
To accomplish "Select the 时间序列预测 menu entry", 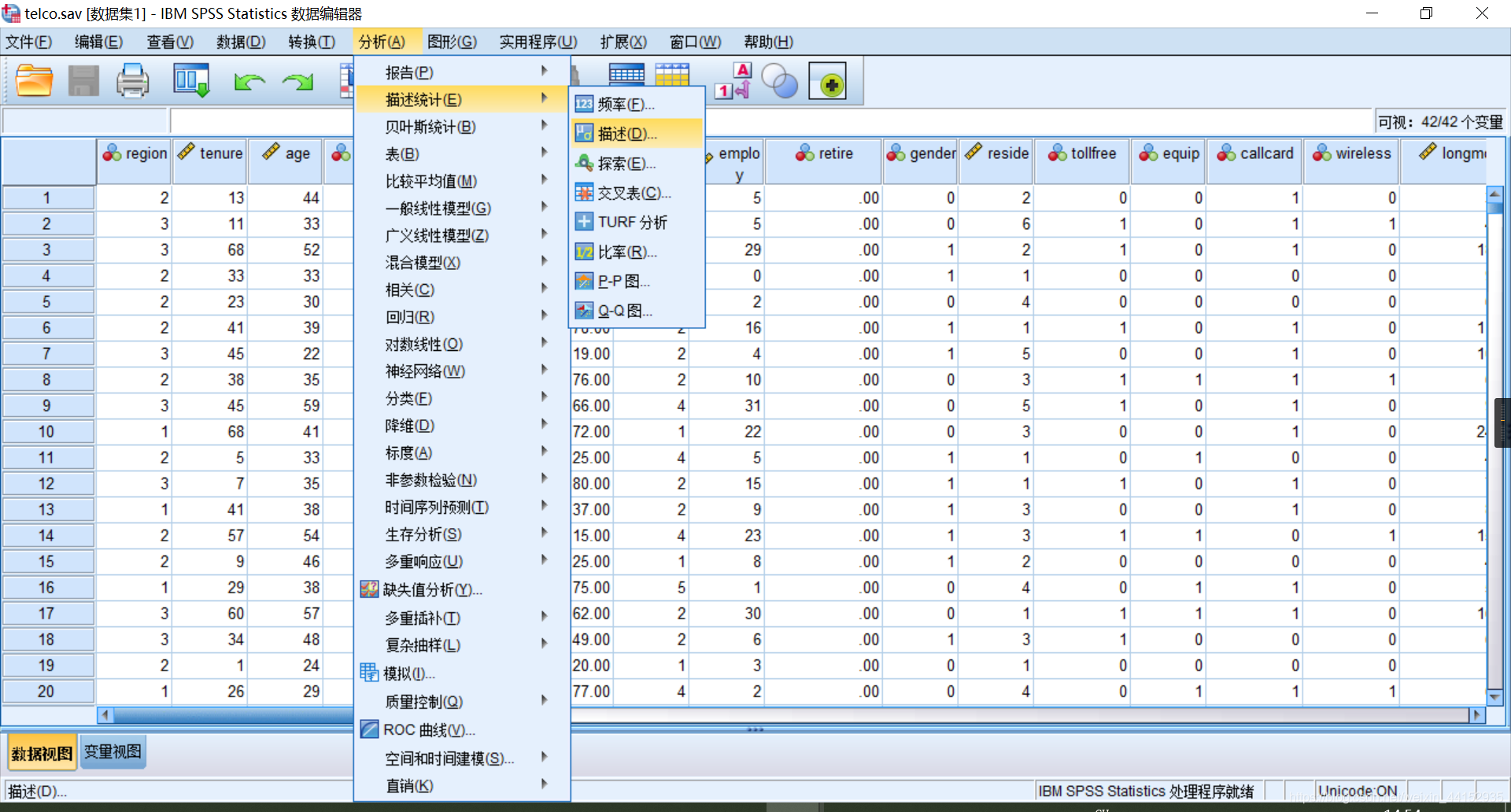I will click(x=462, y=507).
